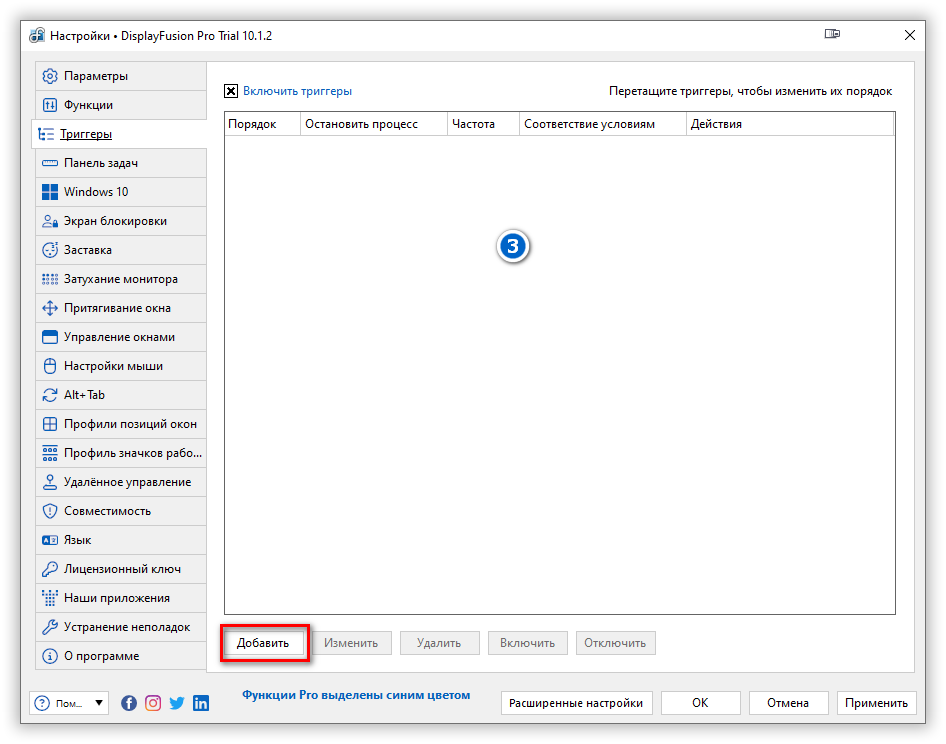
Task: Confirm with the OK button
Action: point(700,703)
